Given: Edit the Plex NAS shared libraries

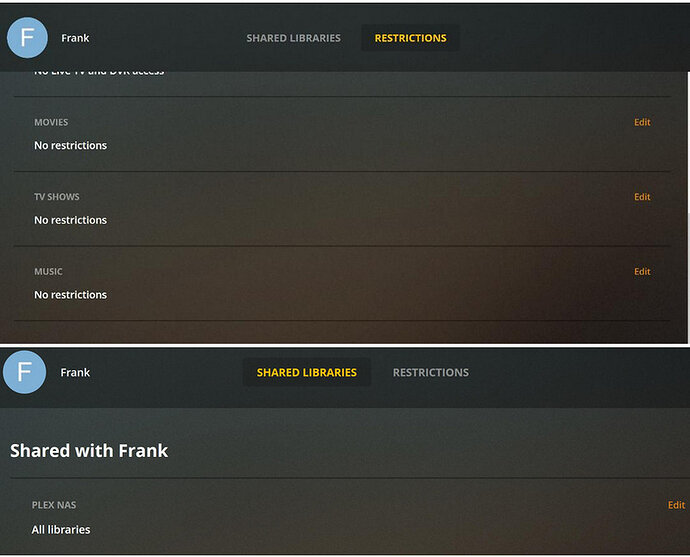Looking at the screenshot, I should point(676,505).
